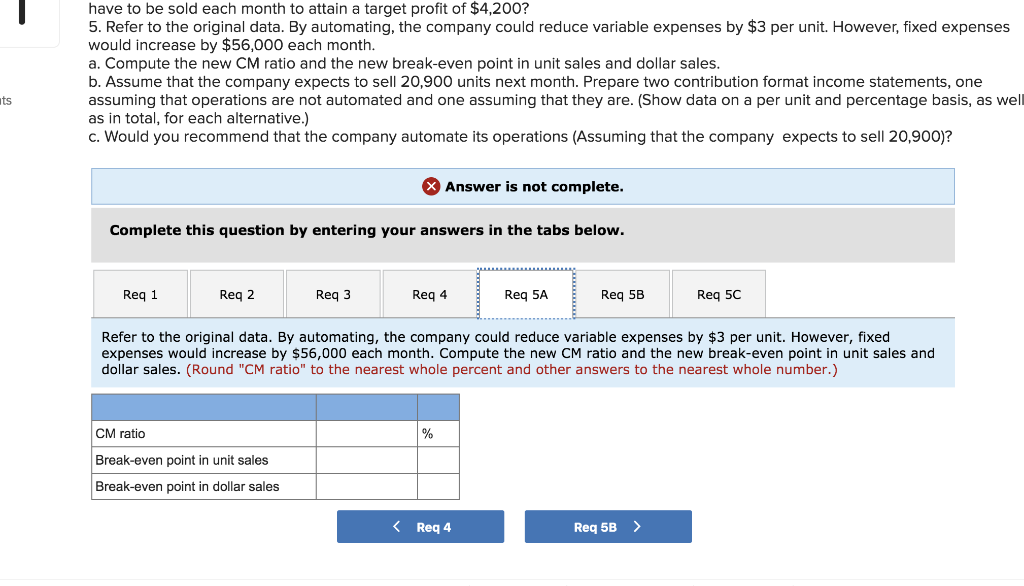Open the Req 2 tab
The image size is (1024, 586).
[236, 293]
